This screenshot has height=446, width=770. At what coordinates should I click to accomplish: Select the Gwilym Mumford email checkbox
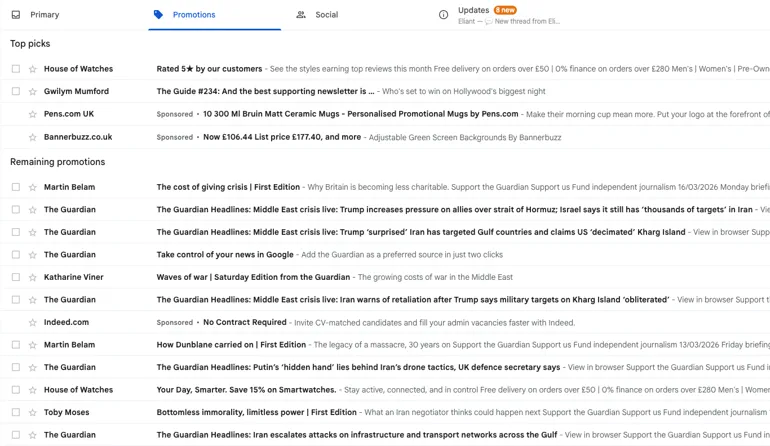(16, 92)
